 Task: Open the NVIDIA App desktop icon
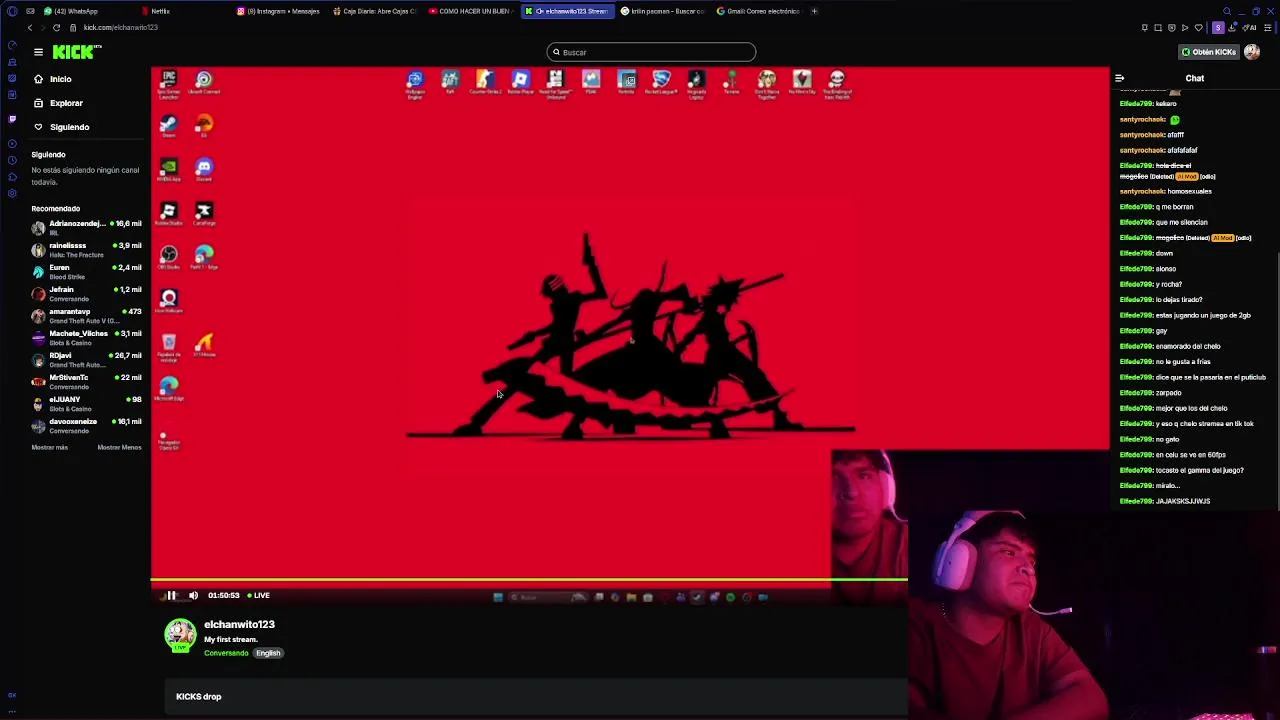pyautogui.click(x=169, y=170)
